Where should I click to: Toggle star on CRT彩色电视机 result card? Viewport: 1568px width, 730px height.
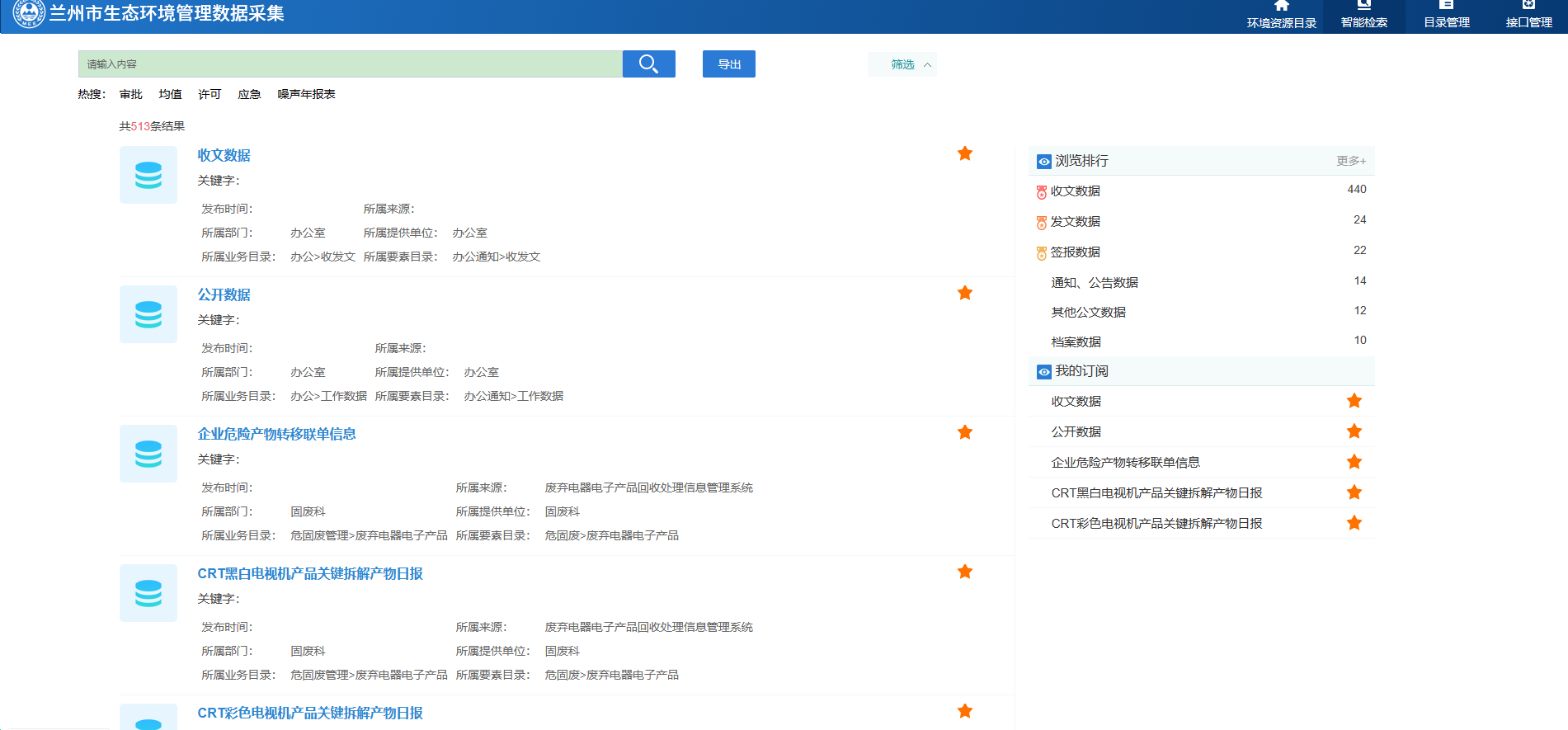tap(965, 711)
